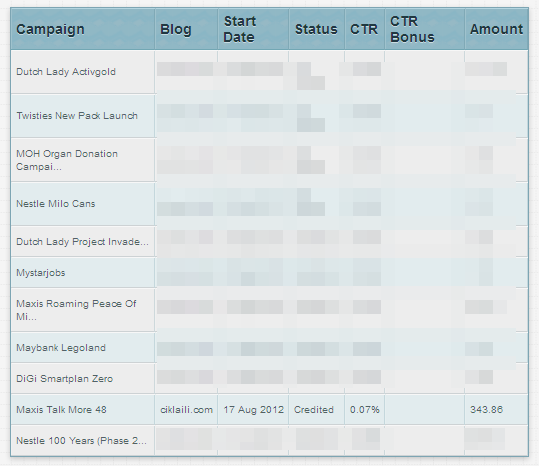Image resolution: width=539 pixels, height=466 pixels.
Task: Open Maxis Roaming Peace Of Mi... campaign
Action: point(76,310)
